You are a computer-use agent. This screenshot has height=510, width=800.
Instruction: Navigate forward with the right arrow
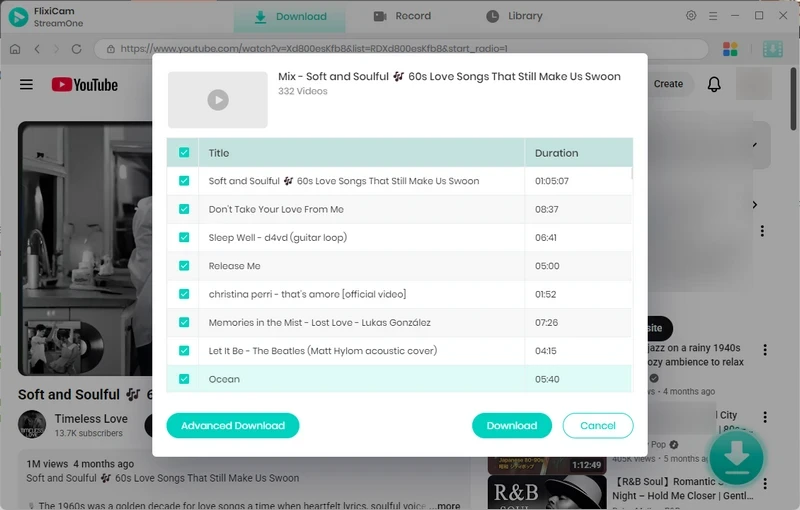click(x=57, y=49)
